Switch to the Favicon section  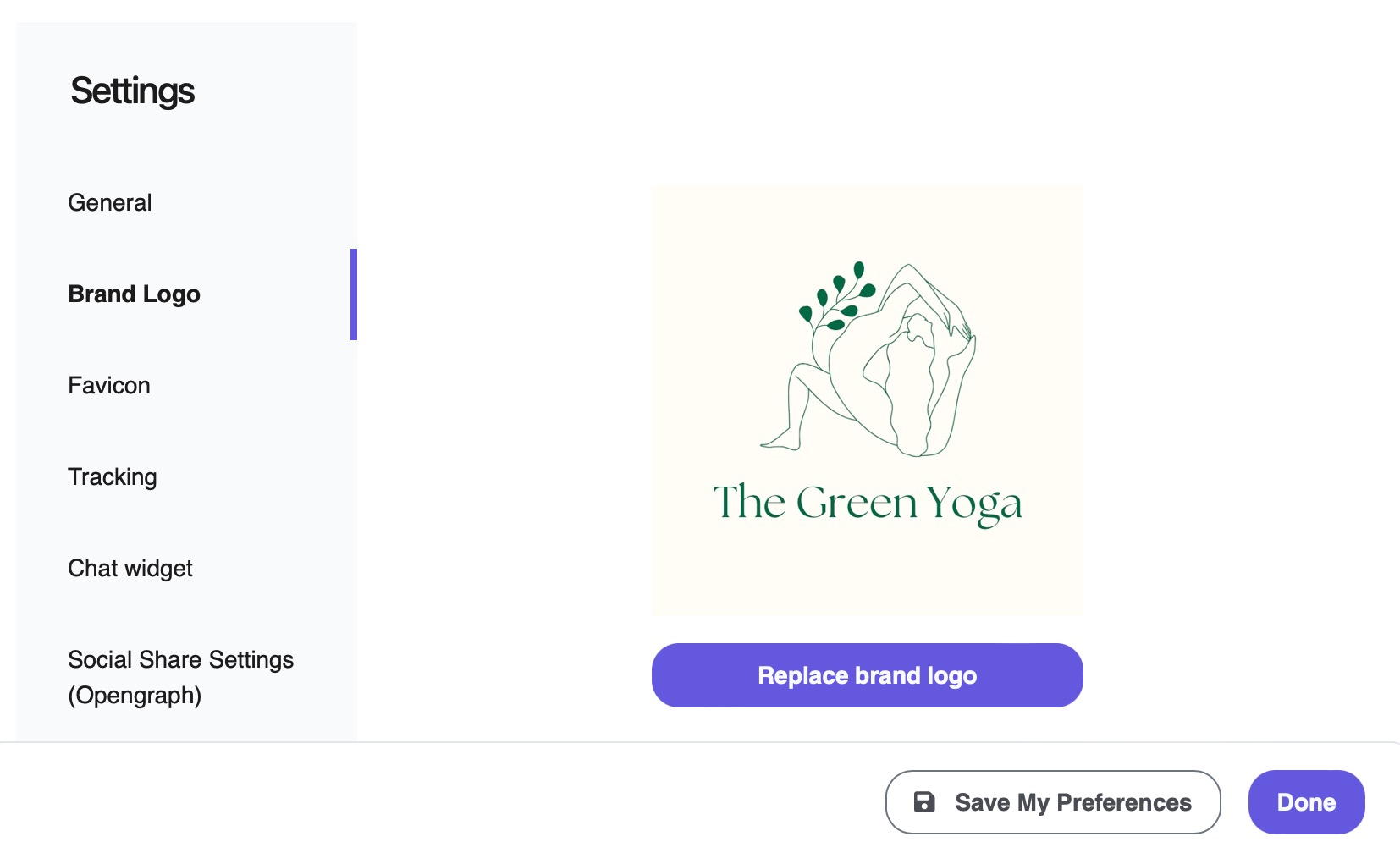109,386
